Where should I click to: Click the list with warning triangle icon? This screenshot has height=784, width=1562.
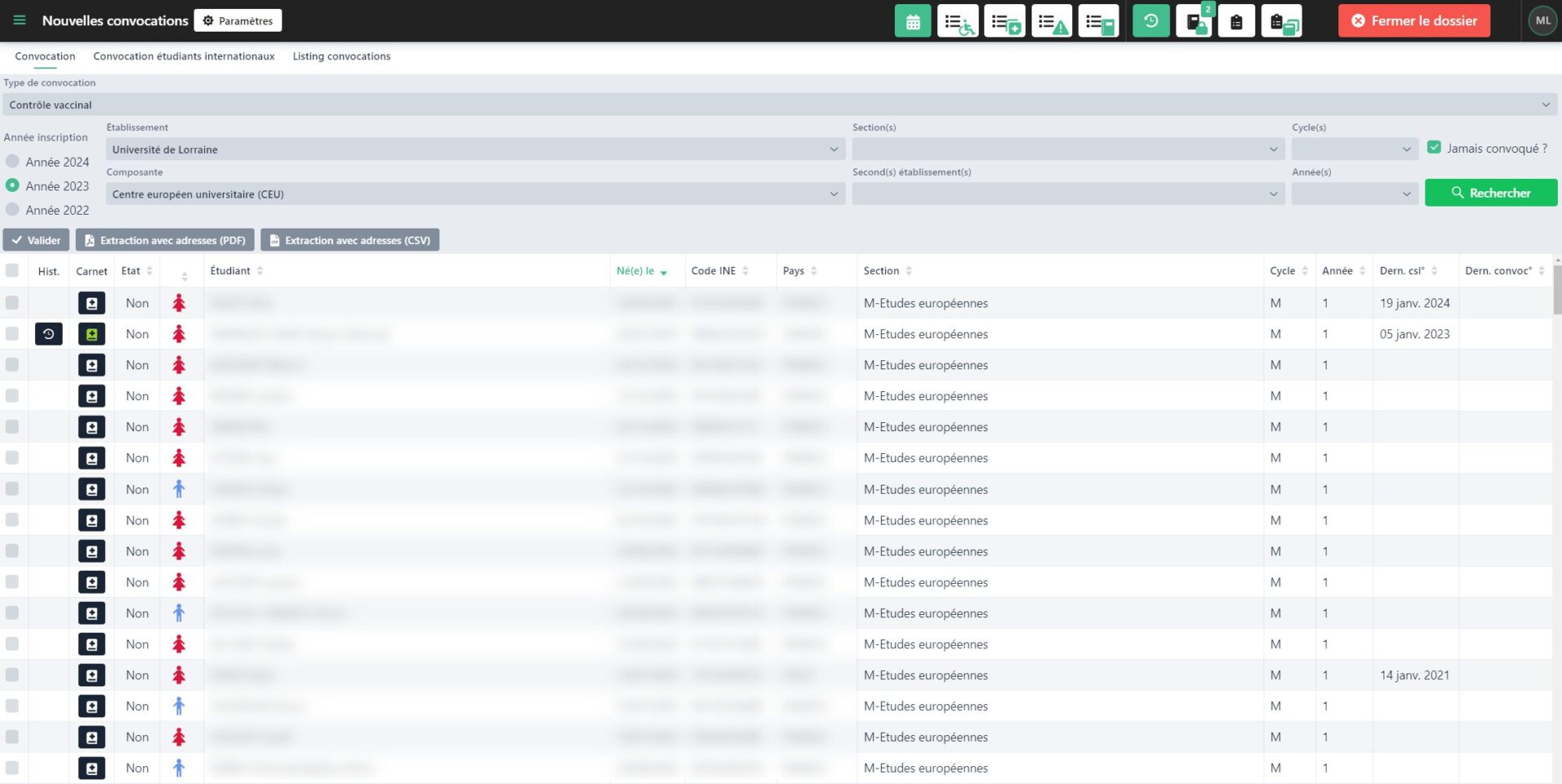point(1052,21)
